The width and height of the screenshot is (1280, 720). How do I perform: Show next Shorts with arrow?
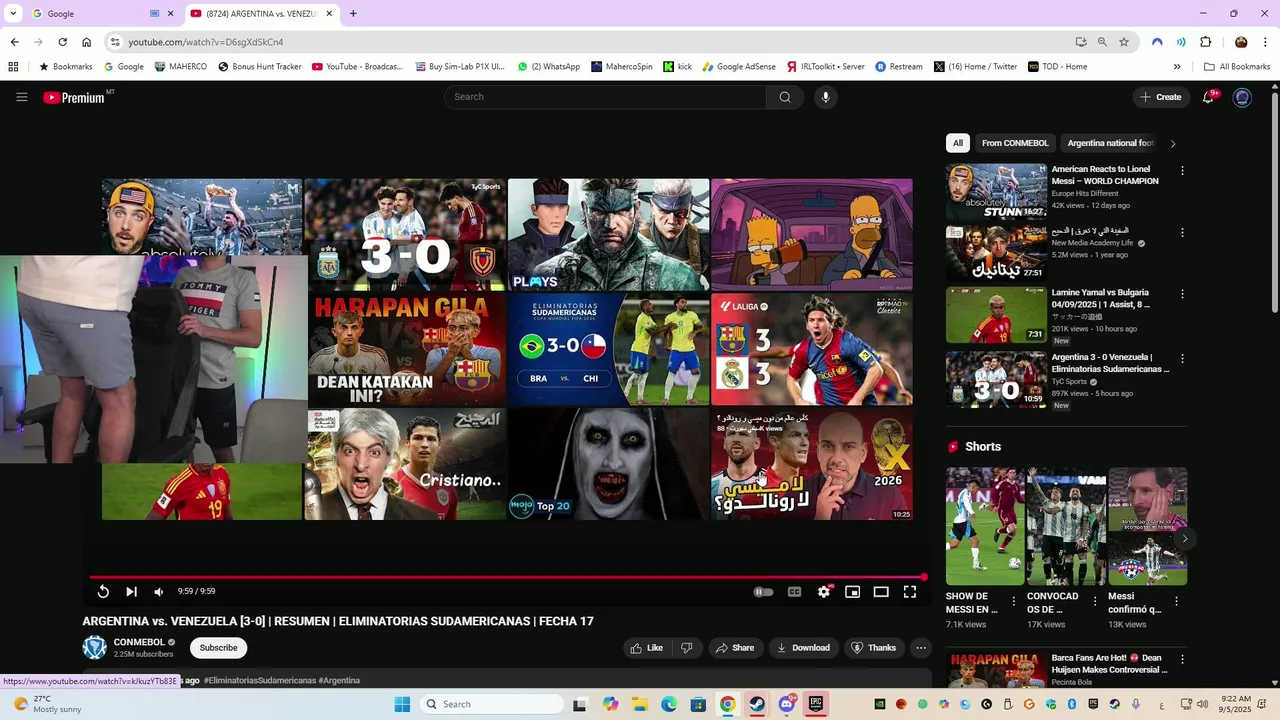pos(1184,538)
